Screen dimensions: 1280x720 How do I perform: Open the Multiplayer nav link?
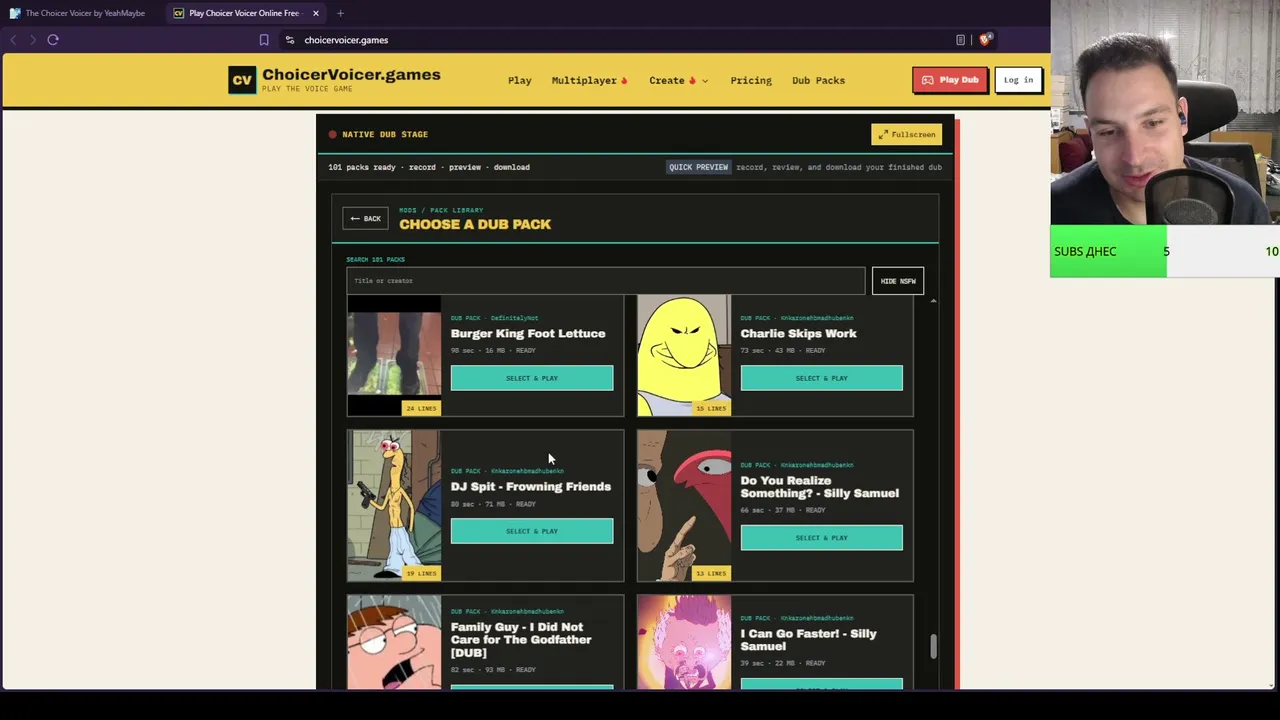click(x=590, y=80)
